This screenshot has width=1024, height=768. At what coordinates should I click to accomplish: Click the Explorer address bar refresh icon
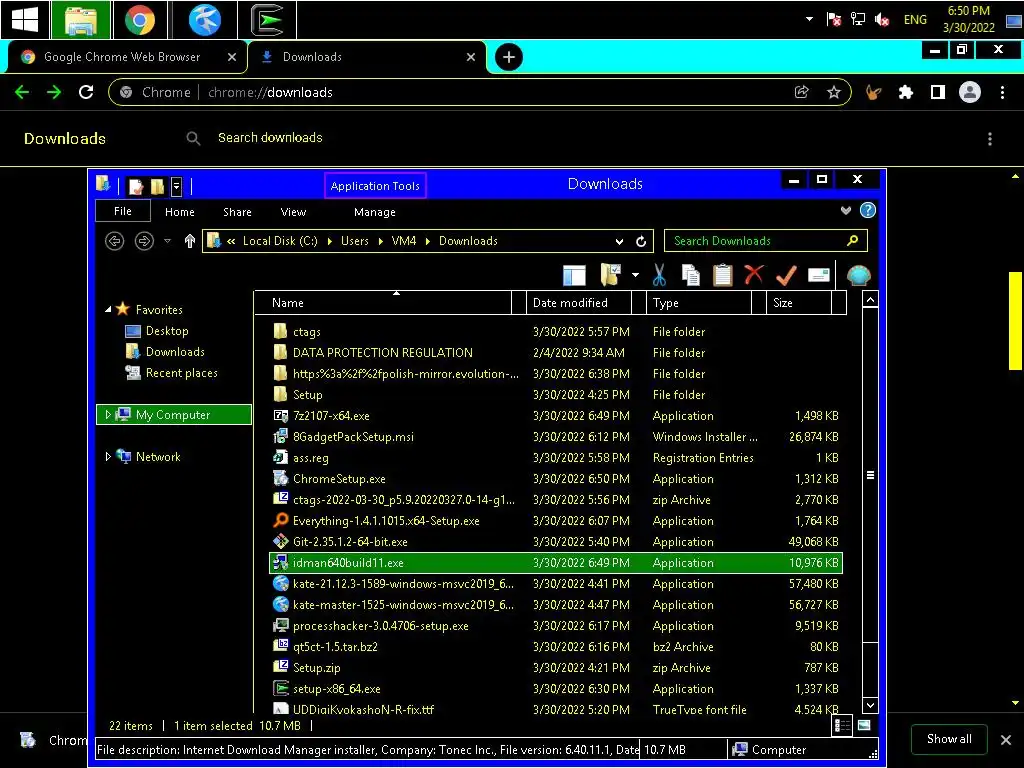[641, 242]
